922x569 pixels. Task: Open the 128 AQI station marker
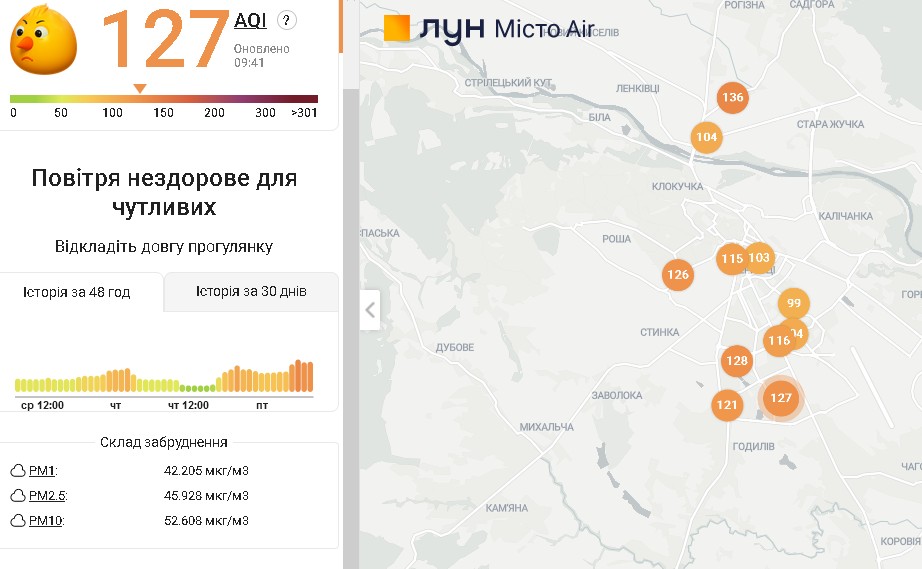pyautogui.click(x=737, y=360)
